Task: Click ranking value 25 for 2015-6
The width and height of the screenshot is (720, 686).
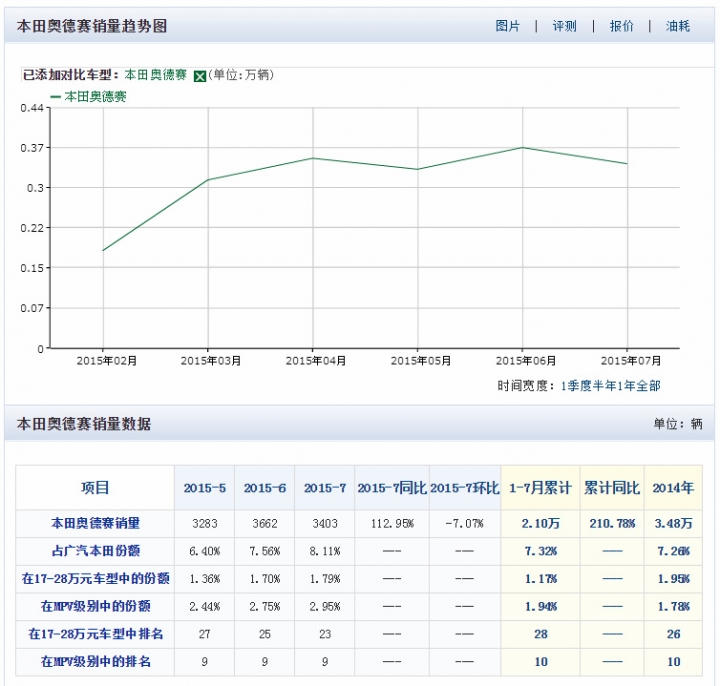Action: tap(265, 634)
